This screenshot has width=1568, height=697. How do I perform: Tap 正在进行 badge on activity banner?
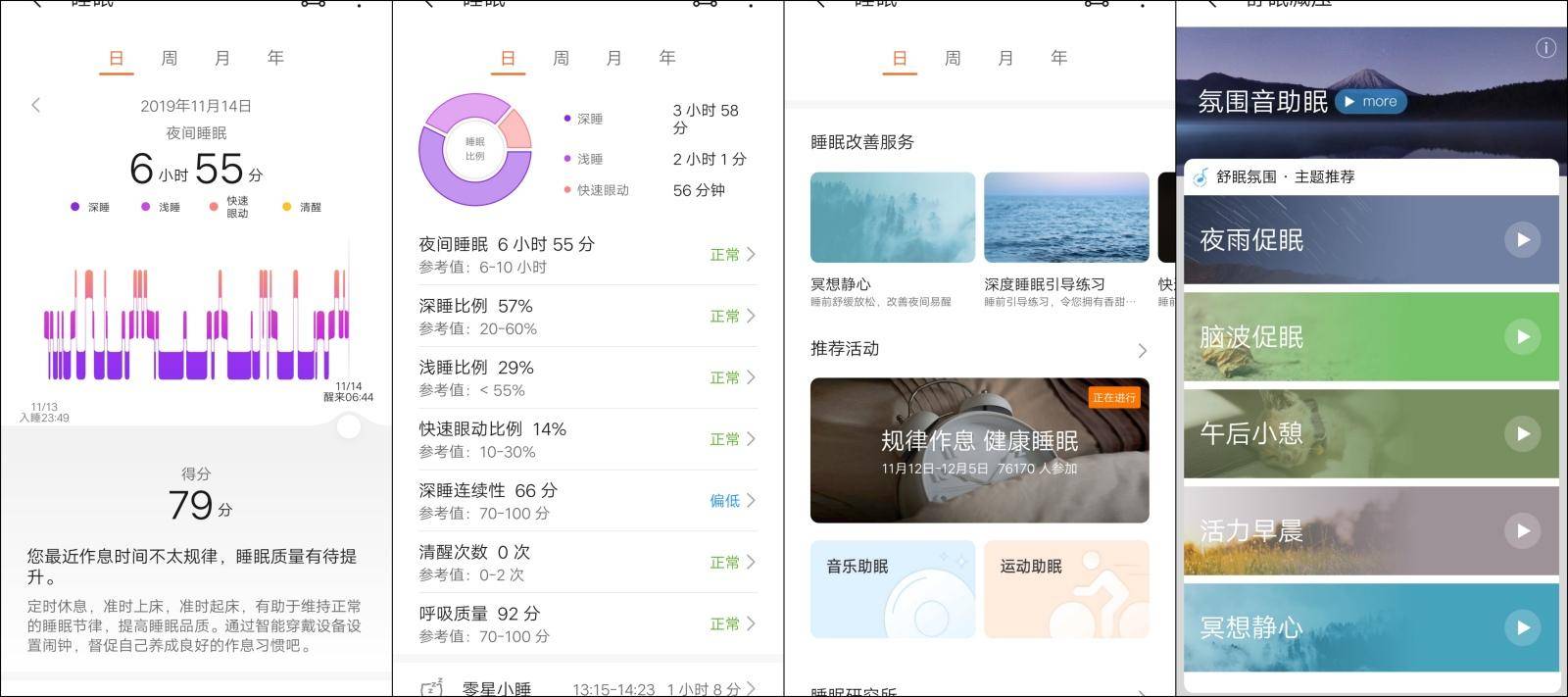(x=1114, y=397)
